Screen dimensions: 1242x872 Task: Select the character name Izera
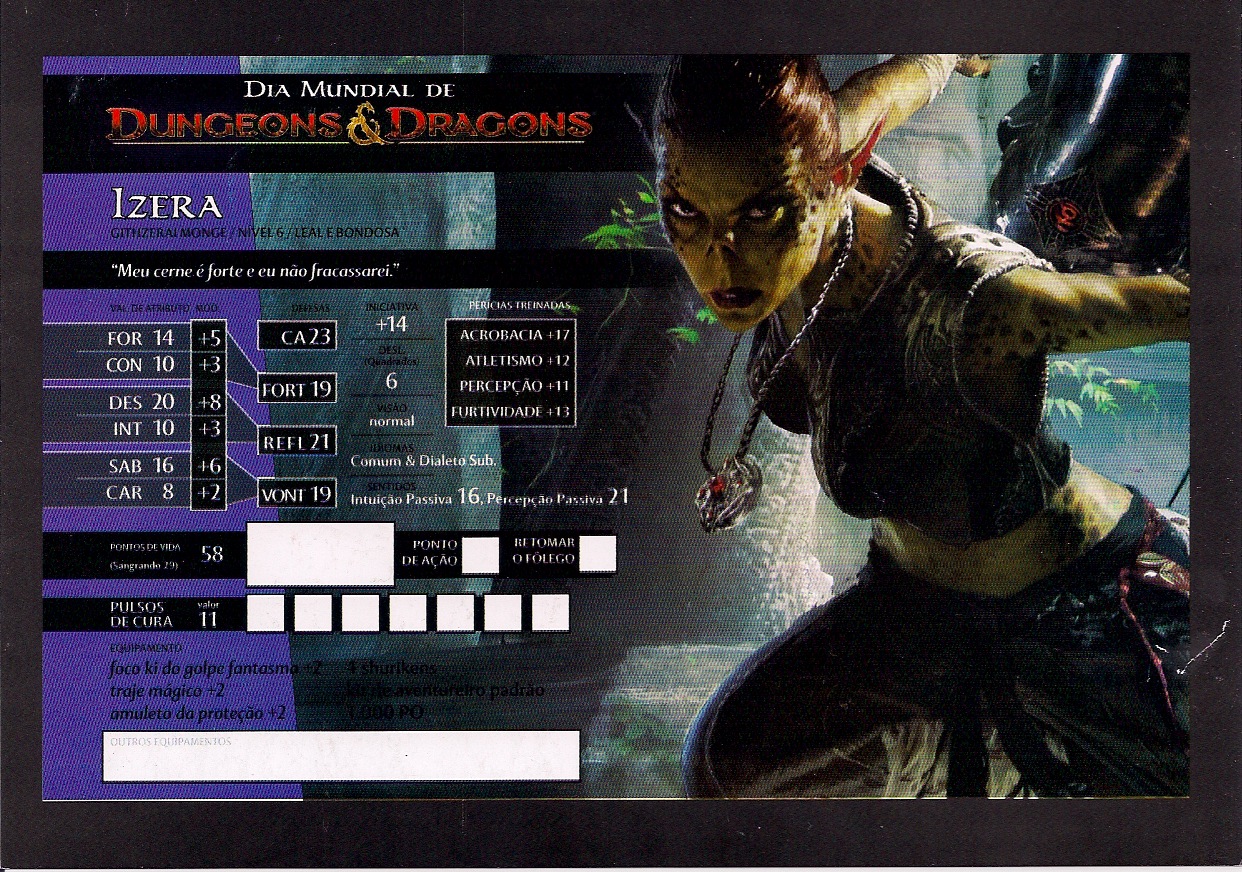167,205
